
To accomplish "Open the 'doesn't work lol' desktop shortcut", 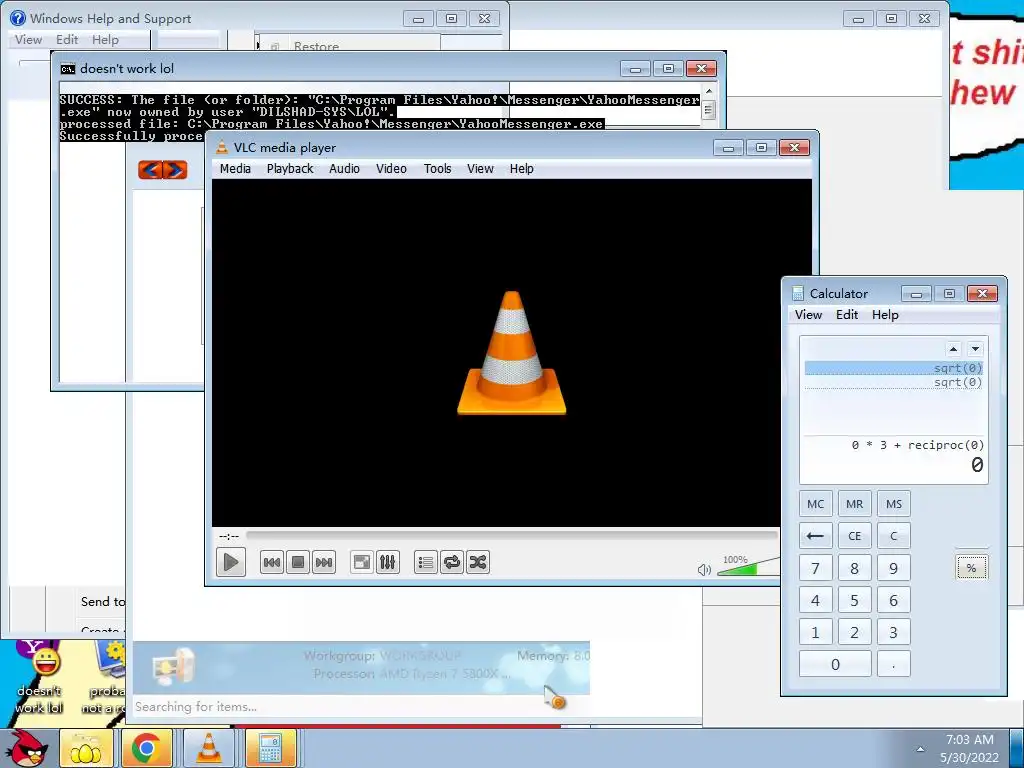I will click(39, 678).
